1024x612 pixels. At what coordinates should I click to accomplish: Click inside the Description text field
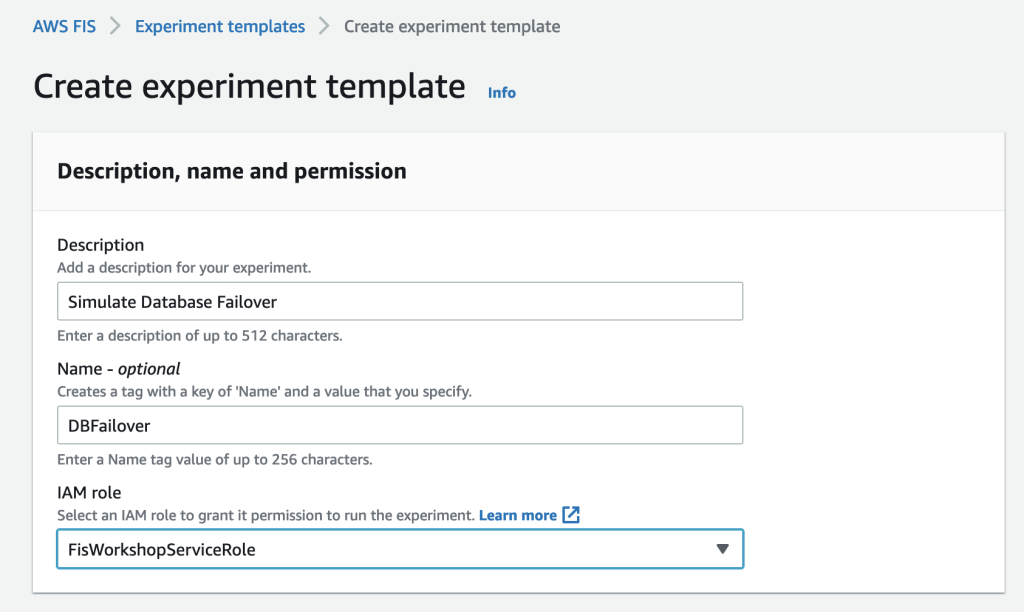click(x=400, y=301)
